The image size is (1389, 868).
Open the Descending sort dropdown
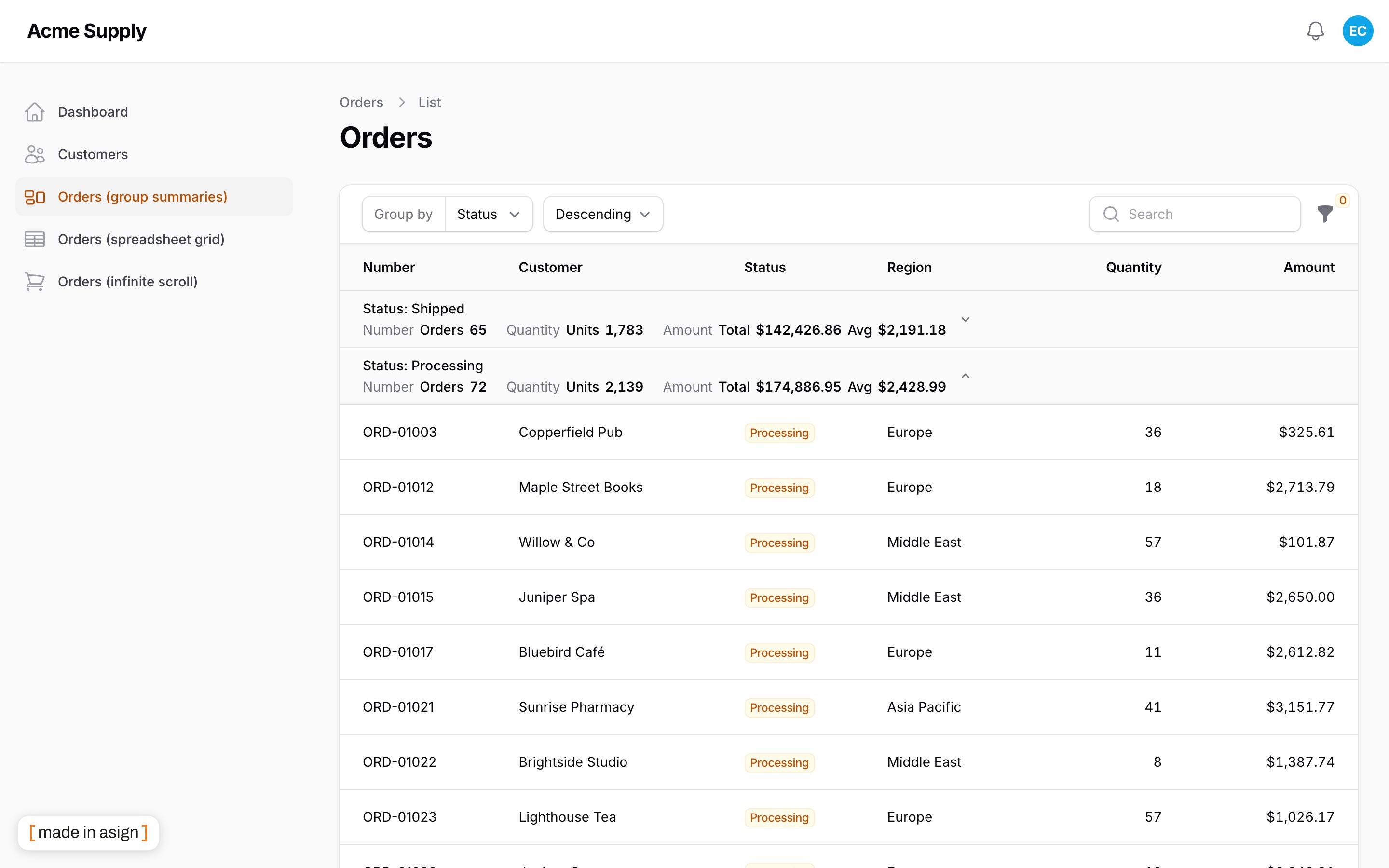[603, 214]
